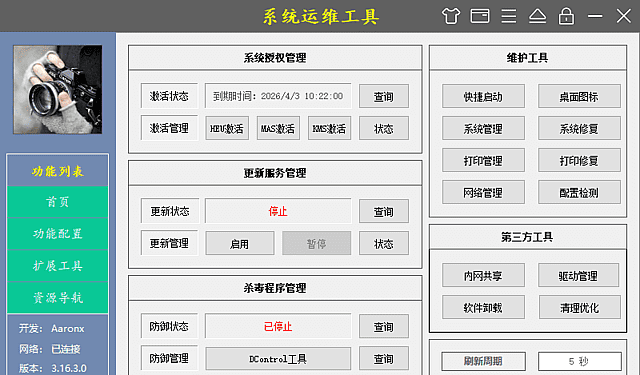Click the 版本: 3.16.3.0 version line
This screenshot has height=375, width=640.
(53, 368)
